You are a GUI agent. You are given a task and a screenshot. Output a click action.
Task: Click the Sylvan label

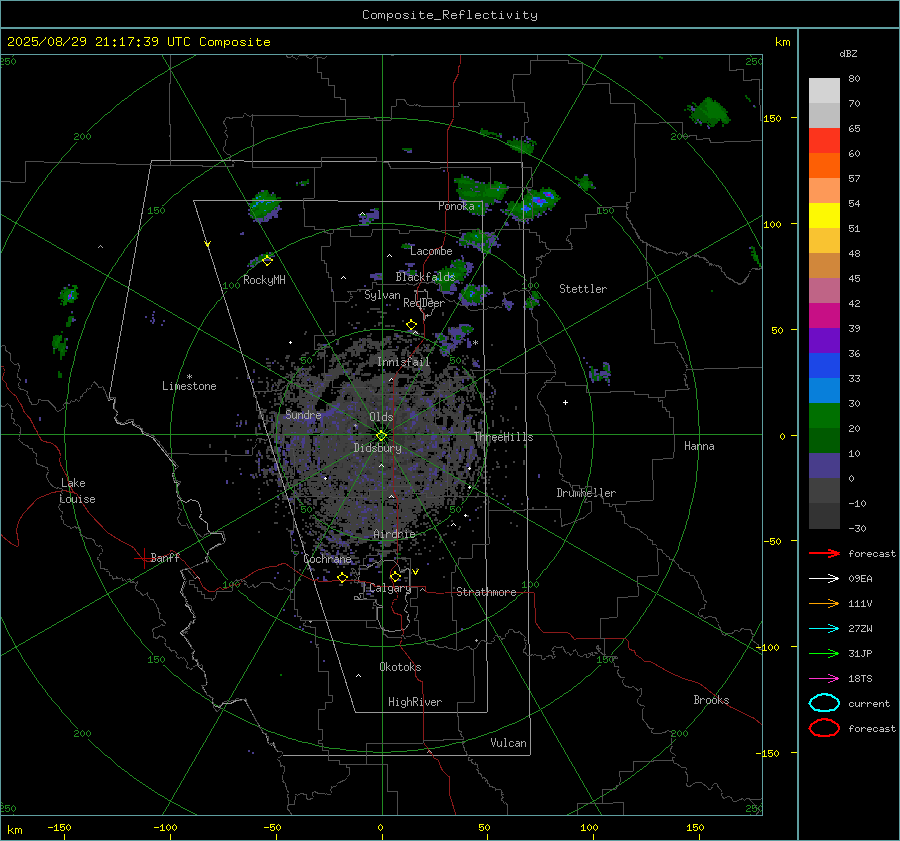382,296
